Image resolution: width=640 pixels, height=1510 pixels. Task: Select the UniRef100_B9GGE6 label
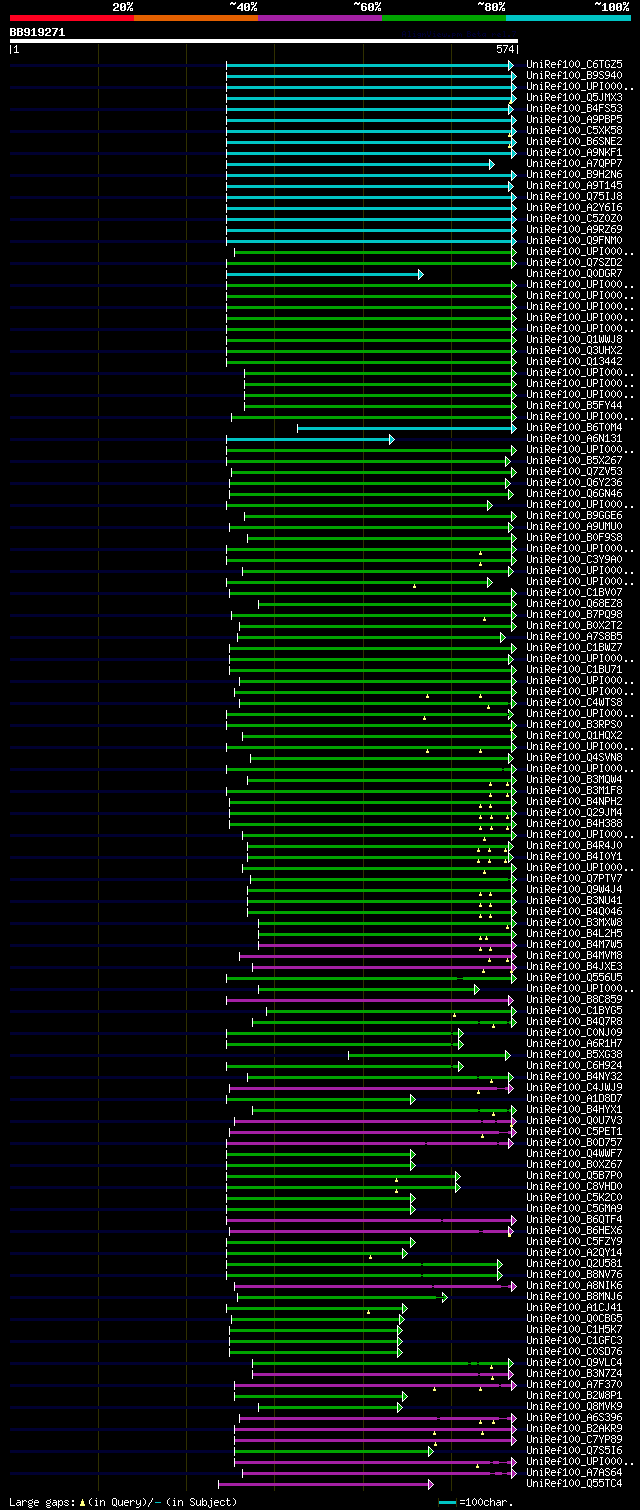[x=574, y=515]
